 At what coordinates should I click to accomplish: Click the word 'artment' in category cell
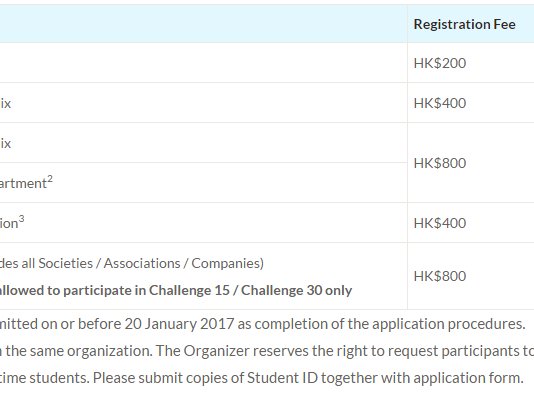pyautogui.click(x=23, y=183)
